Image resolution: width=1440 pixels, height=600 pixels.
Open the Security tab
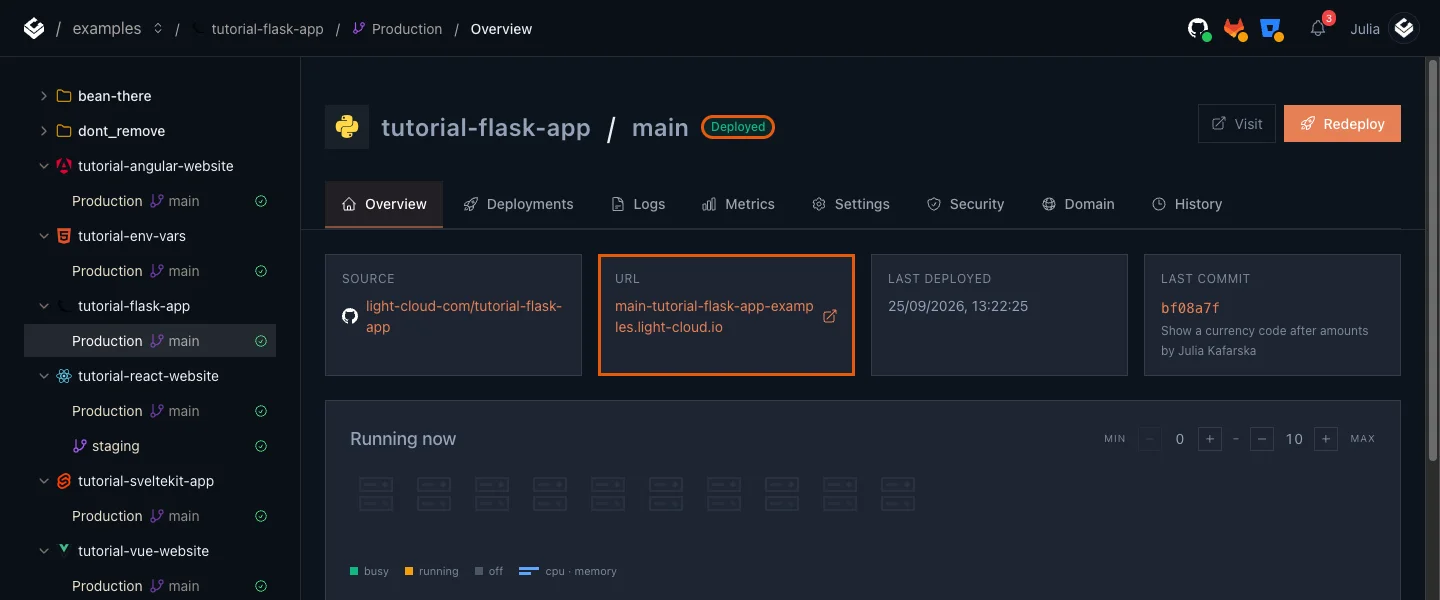point(965,204)
